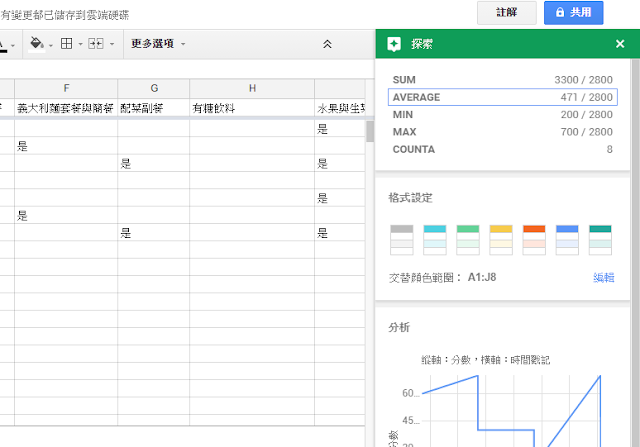640x447 pixels.
Task: Select the AVERAGE statistic row
Action: [x=502, y=97]
